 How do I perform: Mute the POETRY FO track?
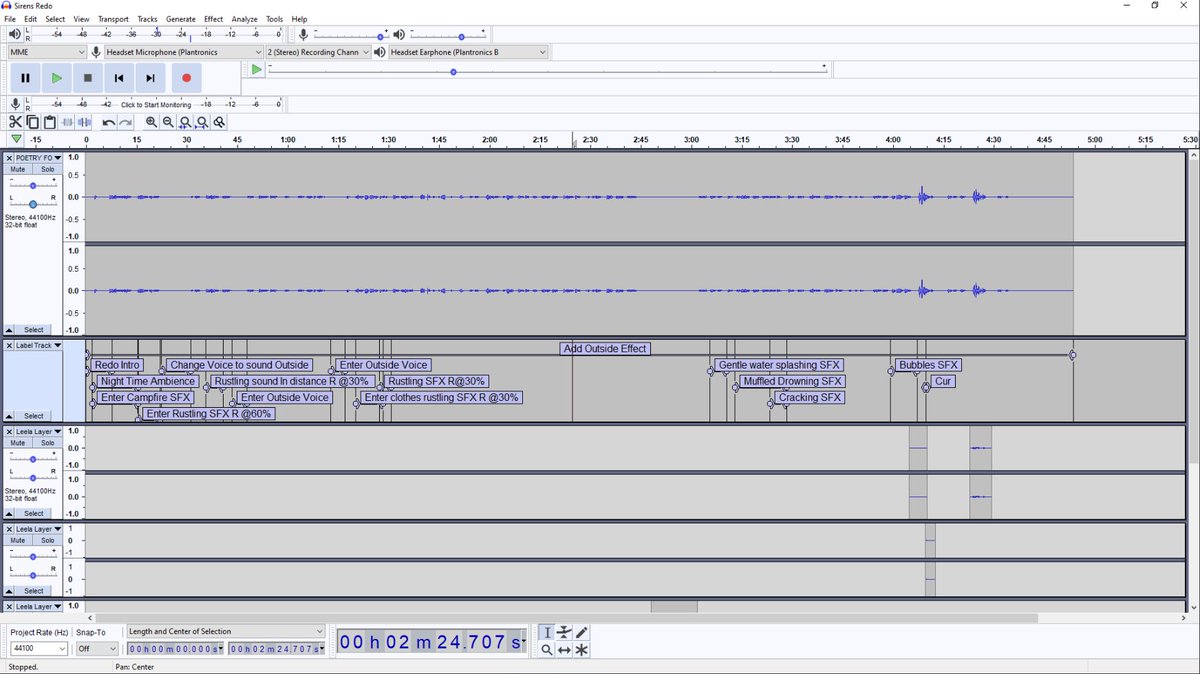(18, 169)
